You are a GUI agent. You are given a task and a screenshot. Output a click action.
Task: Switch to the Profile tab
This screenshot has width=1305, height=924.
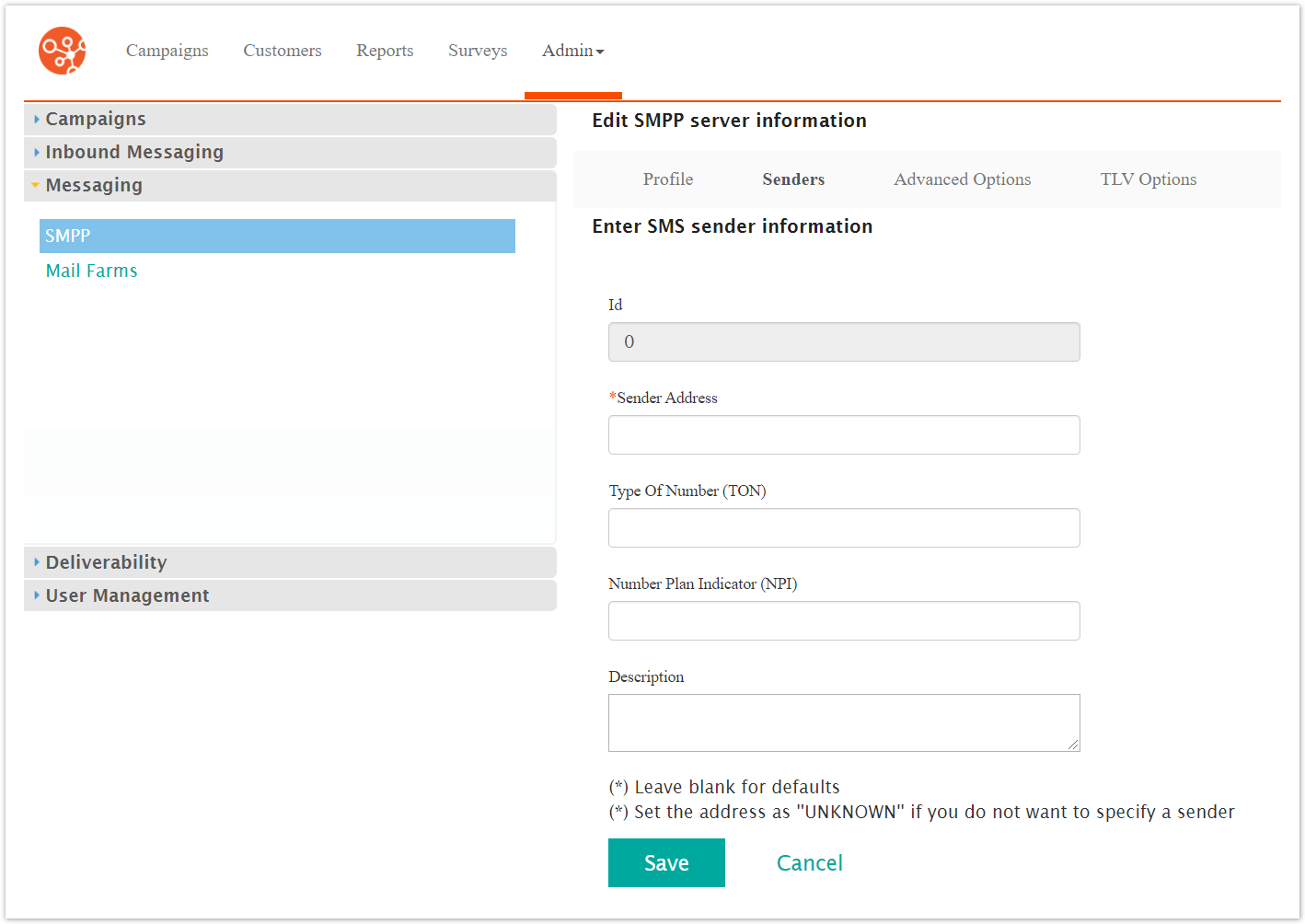coord(668,179)
